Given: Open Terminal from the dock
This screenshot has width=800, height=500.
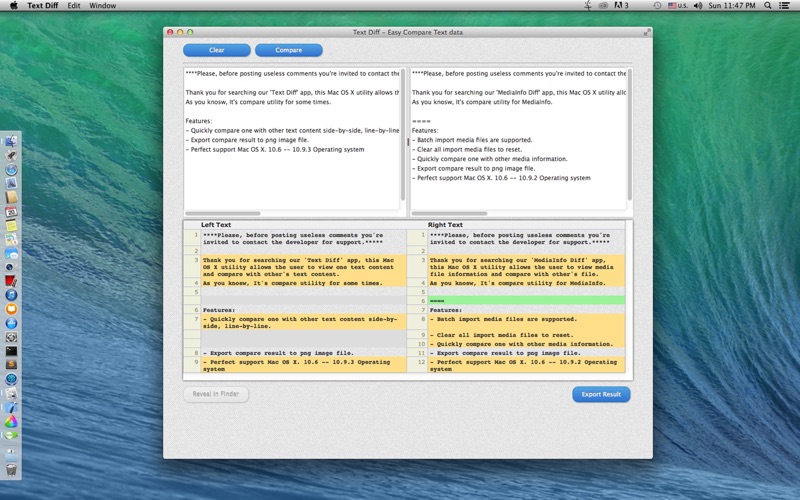Looking at the screenshot, I should click(11, 351).
